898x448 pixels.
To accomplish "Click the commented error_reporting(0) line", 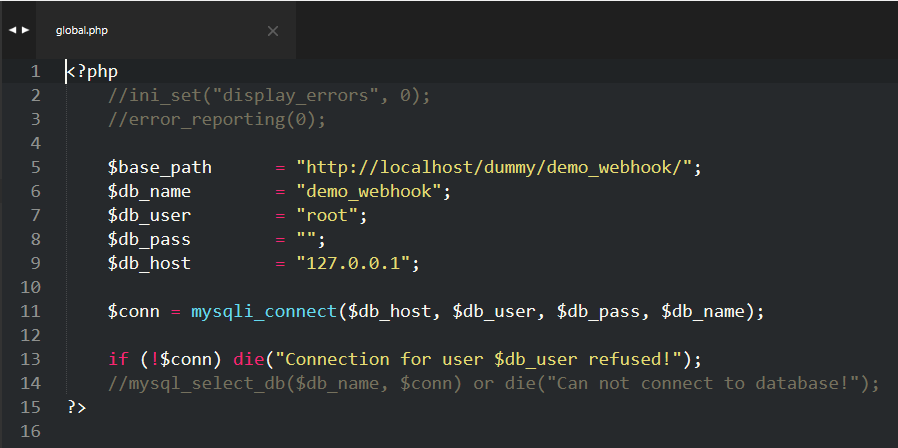I will point(217,120).
